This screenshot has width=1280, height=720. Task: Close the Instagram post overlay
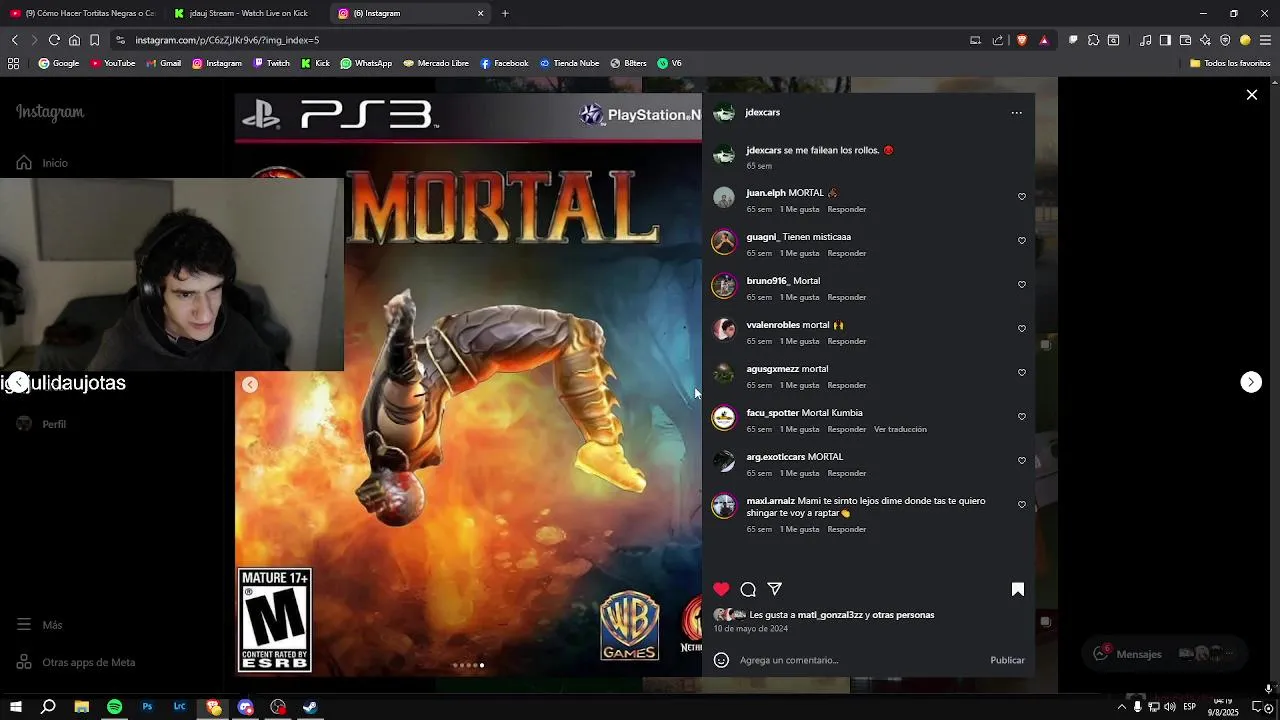click(1252, 95)
